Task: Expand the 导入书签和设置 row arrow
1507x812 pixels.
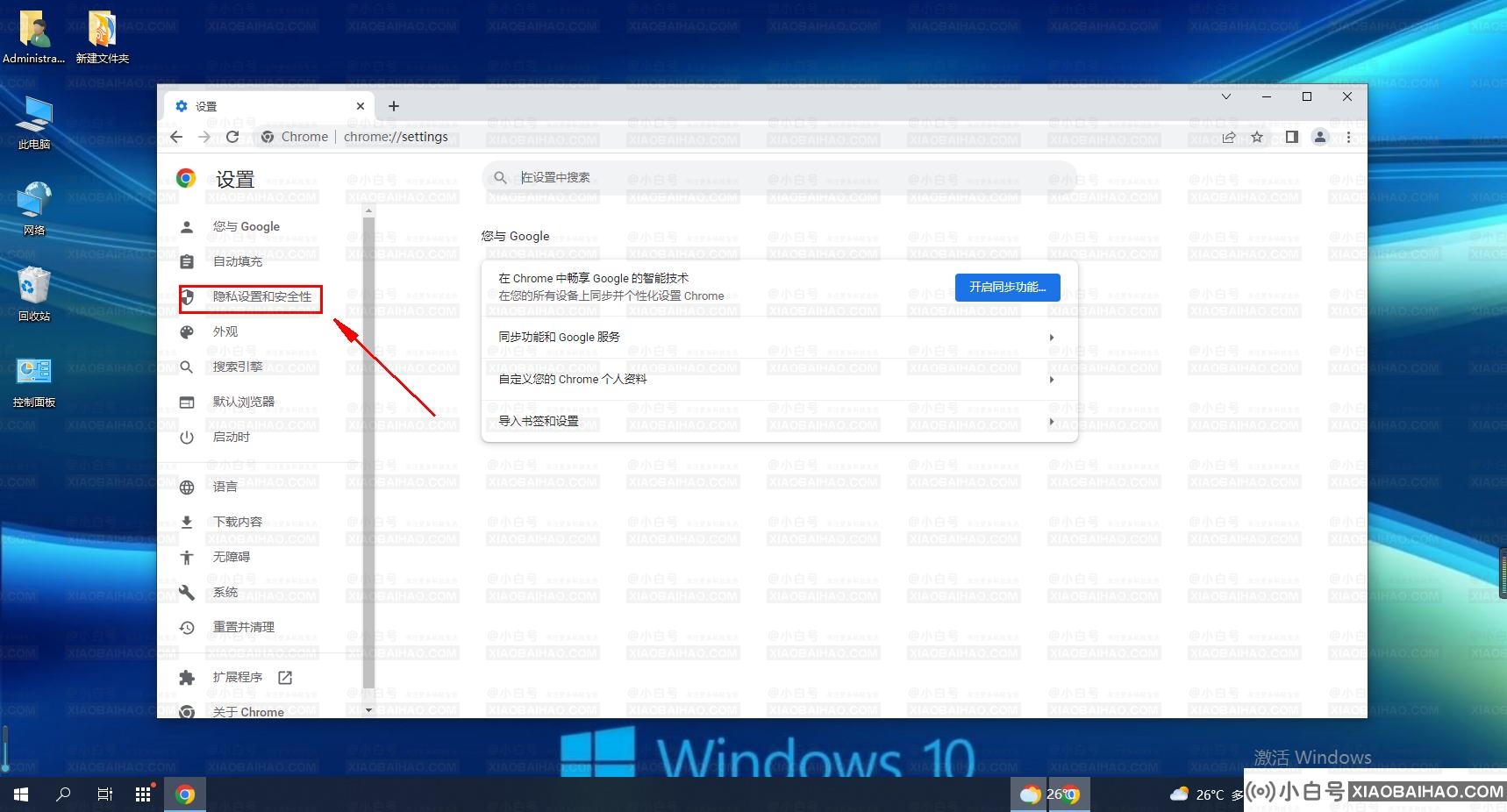Action: coord(1051,422)
